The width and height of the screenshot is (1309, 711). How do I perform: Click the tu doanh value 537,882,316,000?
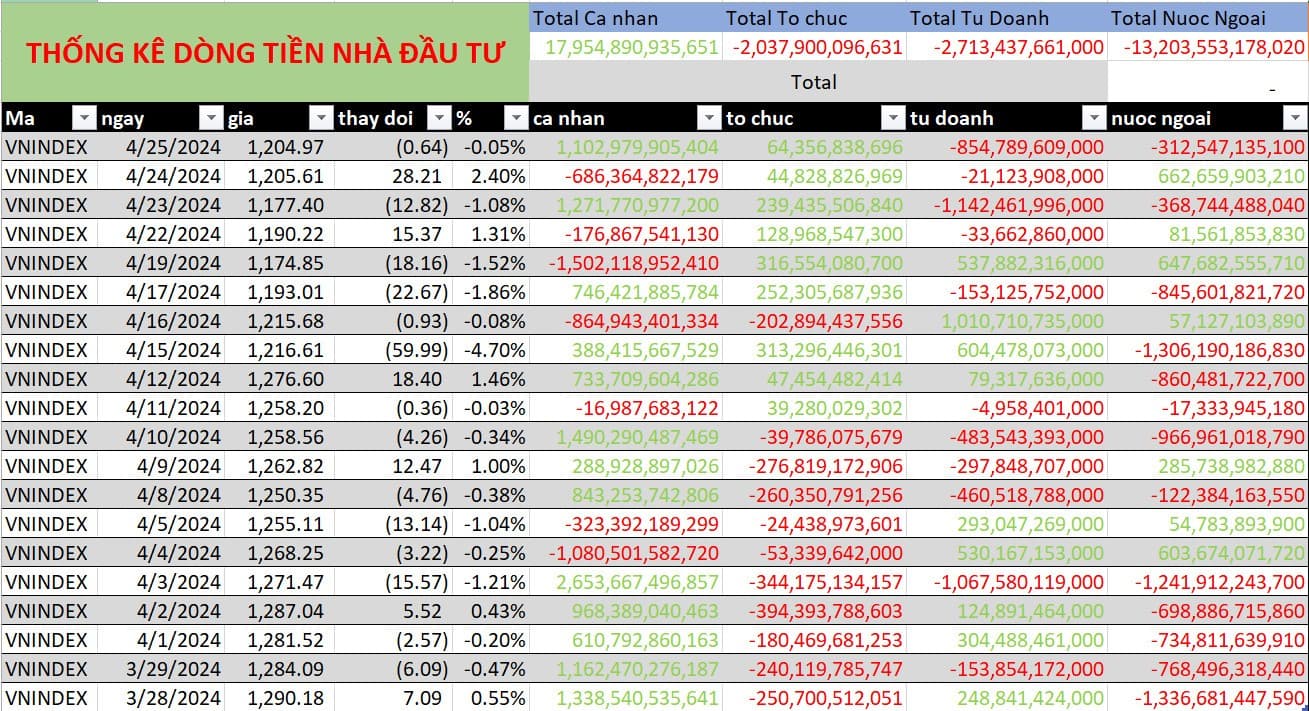click(1024, 263)
